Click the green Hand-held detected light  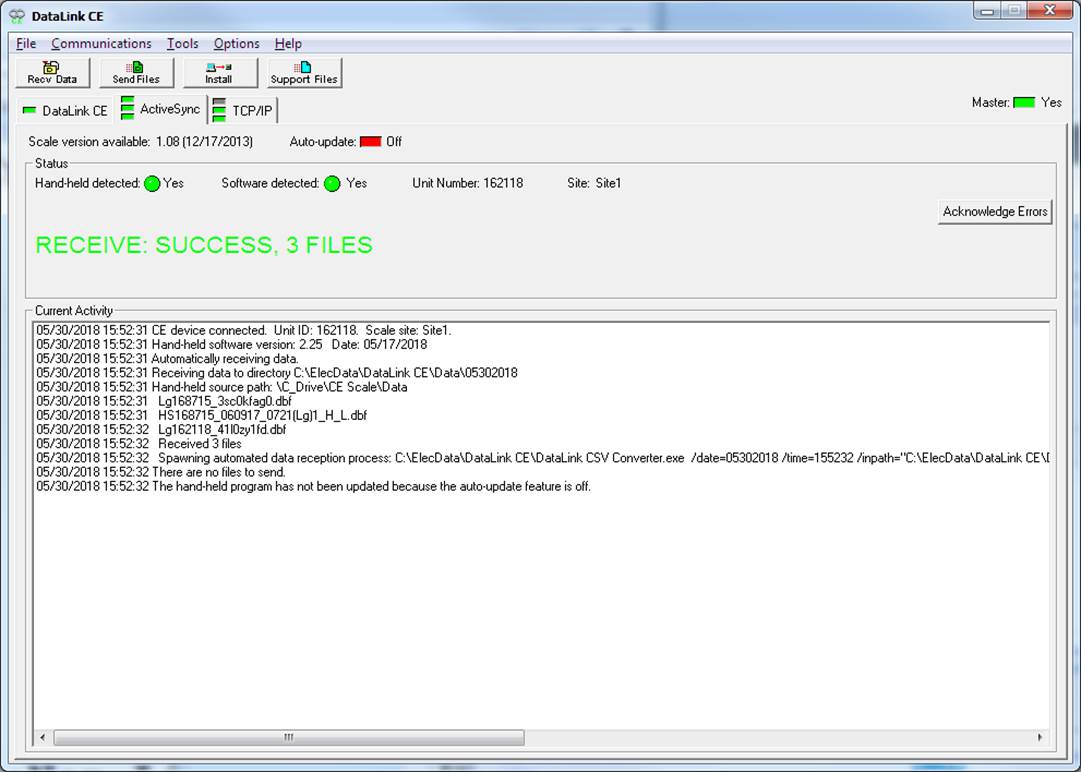[152, 183]
